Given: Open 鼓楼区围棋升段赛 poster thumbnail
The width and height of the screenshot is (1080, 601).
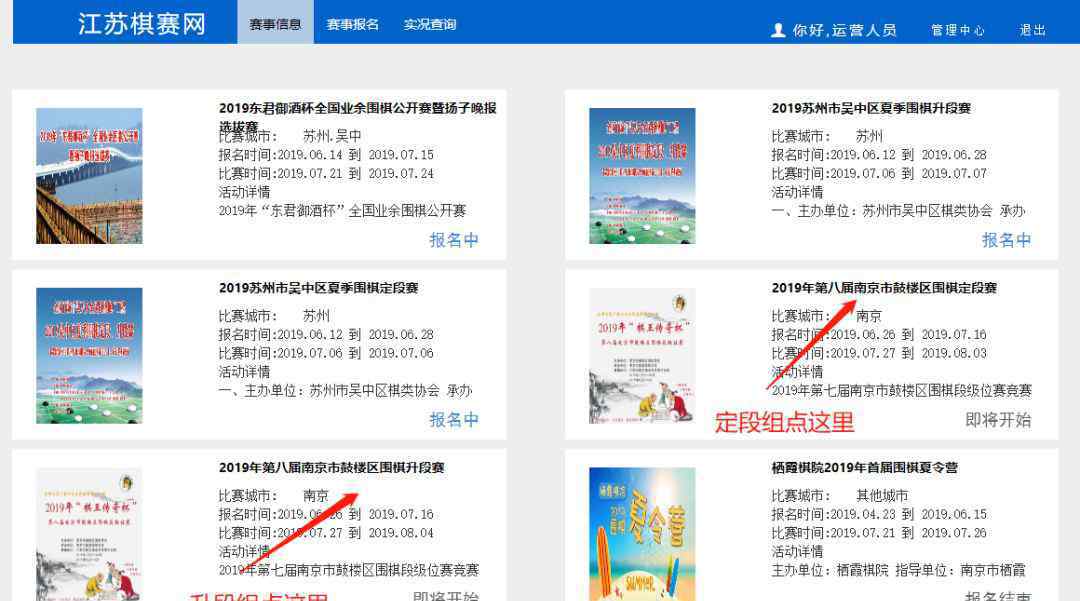Looking at the screenshot, I should 90,534.
